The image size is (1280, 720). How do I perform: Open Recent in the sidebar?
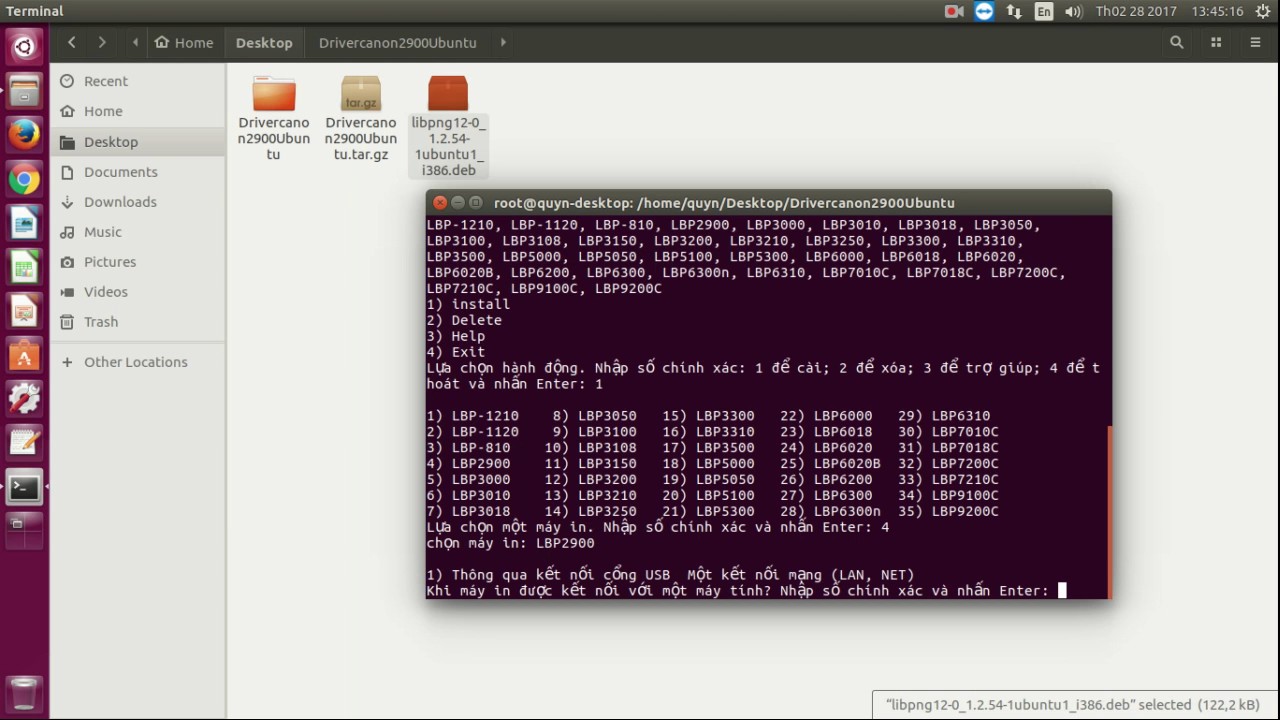tap(138, 81)
